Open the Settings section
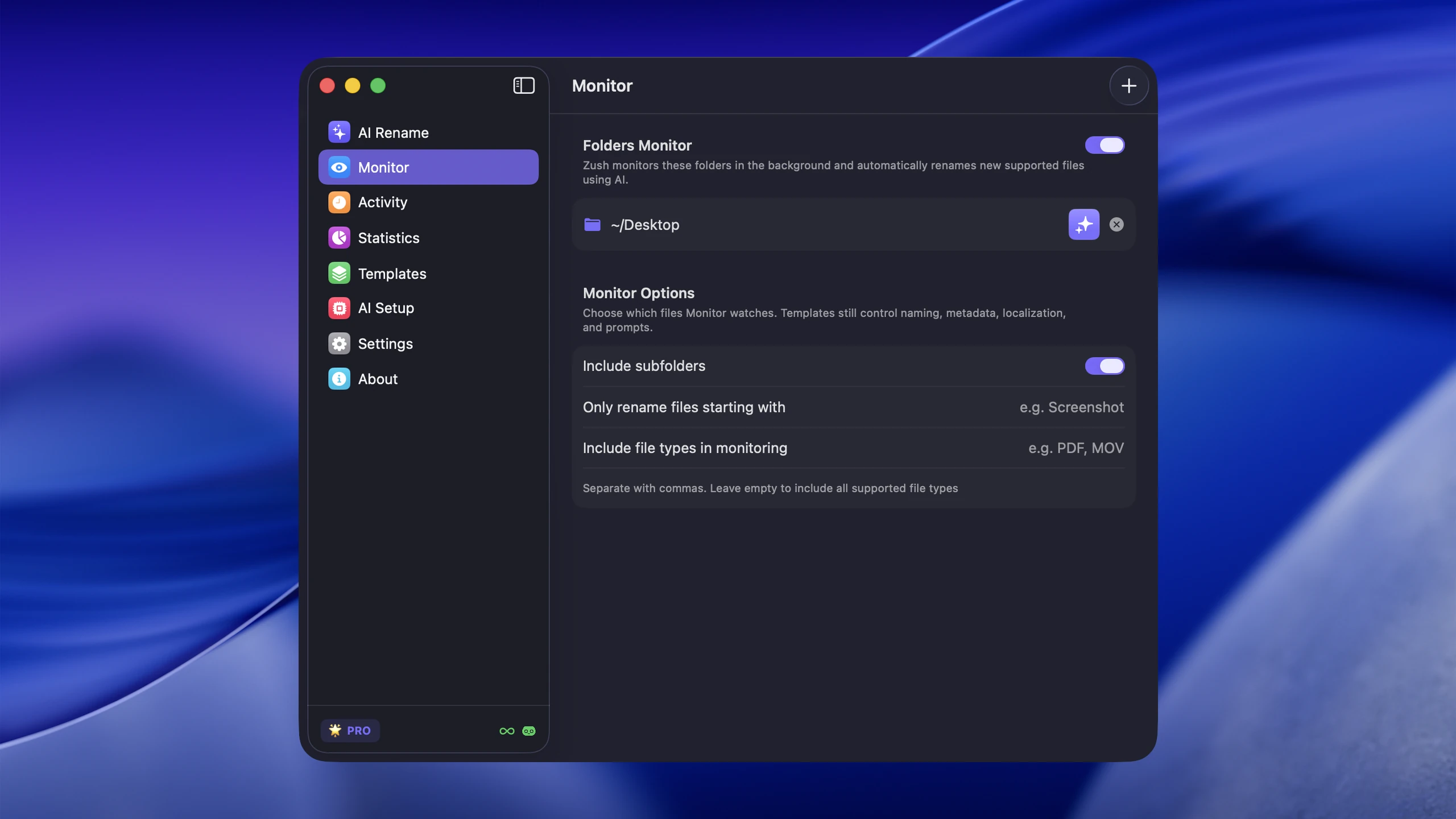Screen dimensions: 1456x819 [x=428, y=344]
